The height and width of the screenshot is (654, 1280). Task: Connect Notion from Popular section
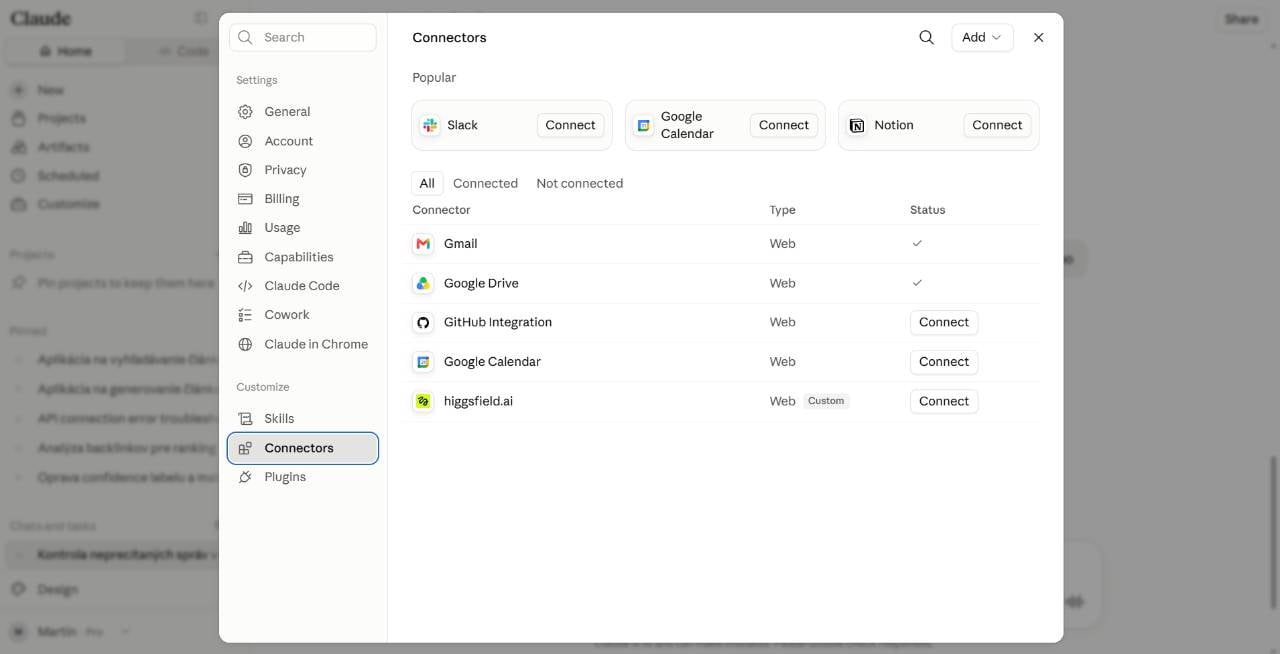[997, 125]
